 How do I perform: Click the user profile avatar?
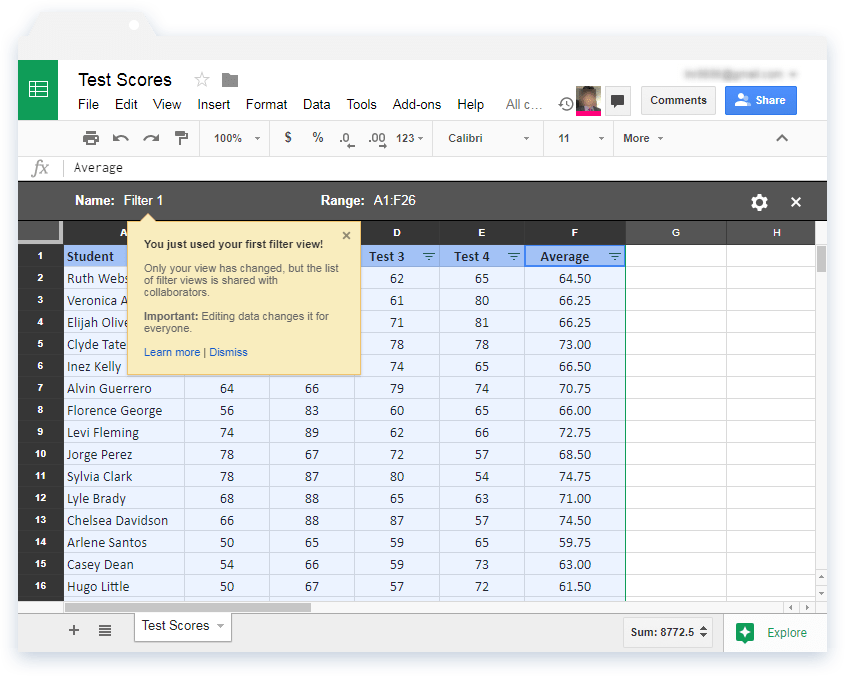(588, 100)
